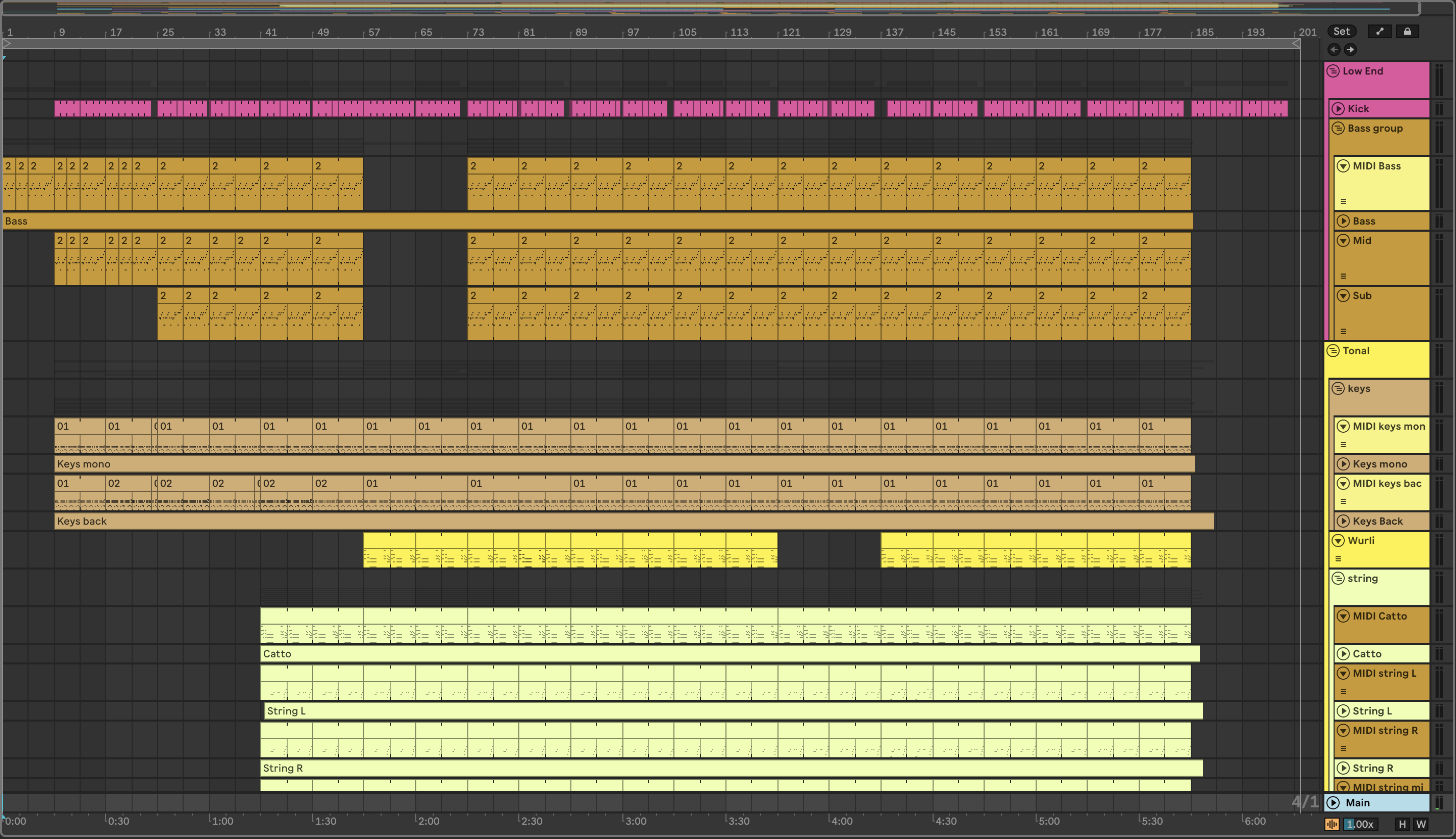Viewport: 1456px width, 839px height.
Task: Collapse the Low End group track
Action: 1333,71
